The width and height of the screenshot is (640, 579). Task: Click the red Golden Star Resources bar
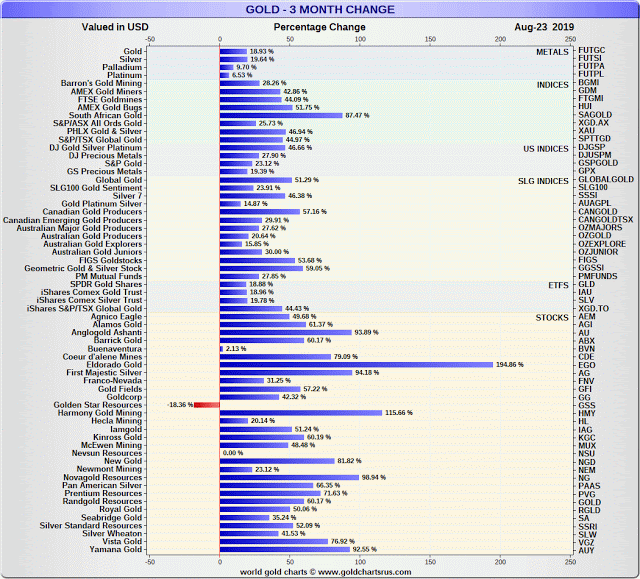pos(207,405)
